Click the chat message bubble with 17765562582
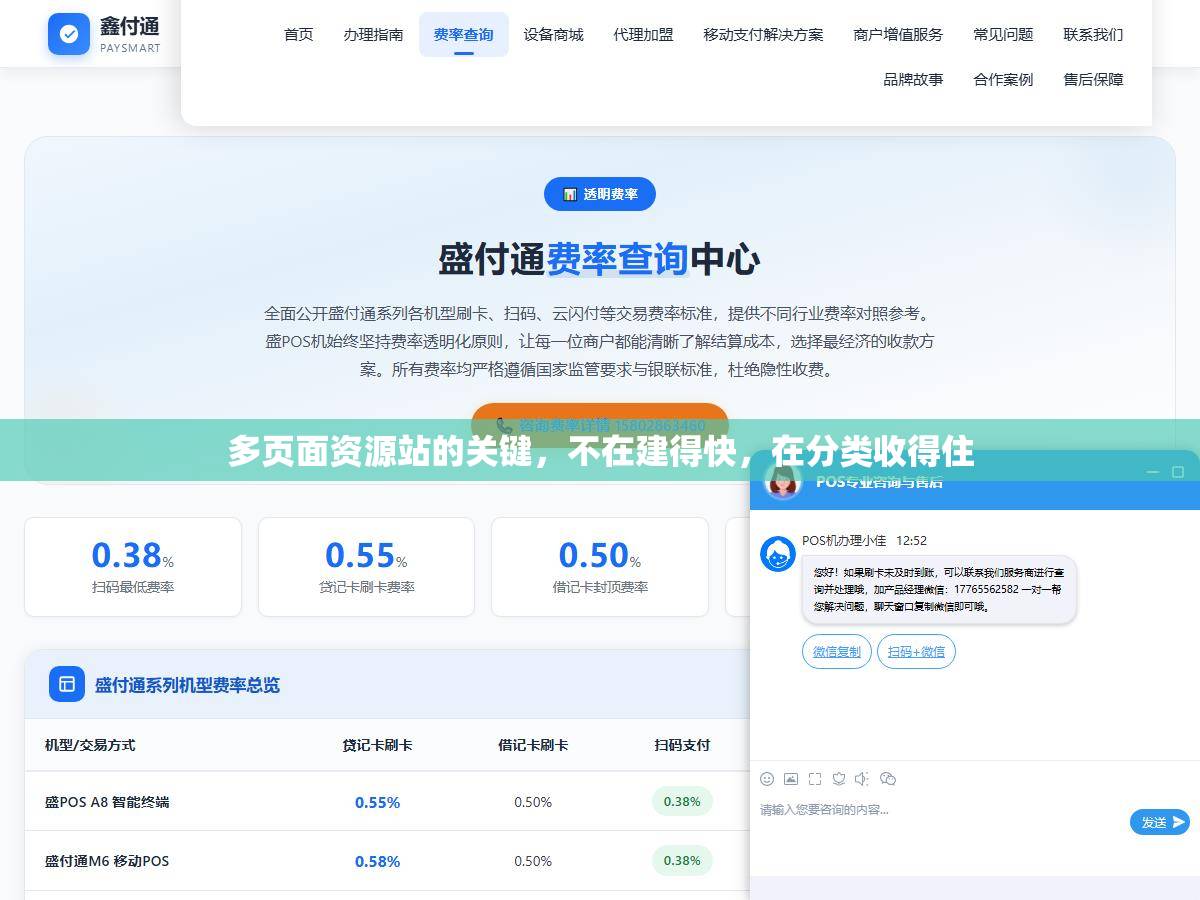 939,590
